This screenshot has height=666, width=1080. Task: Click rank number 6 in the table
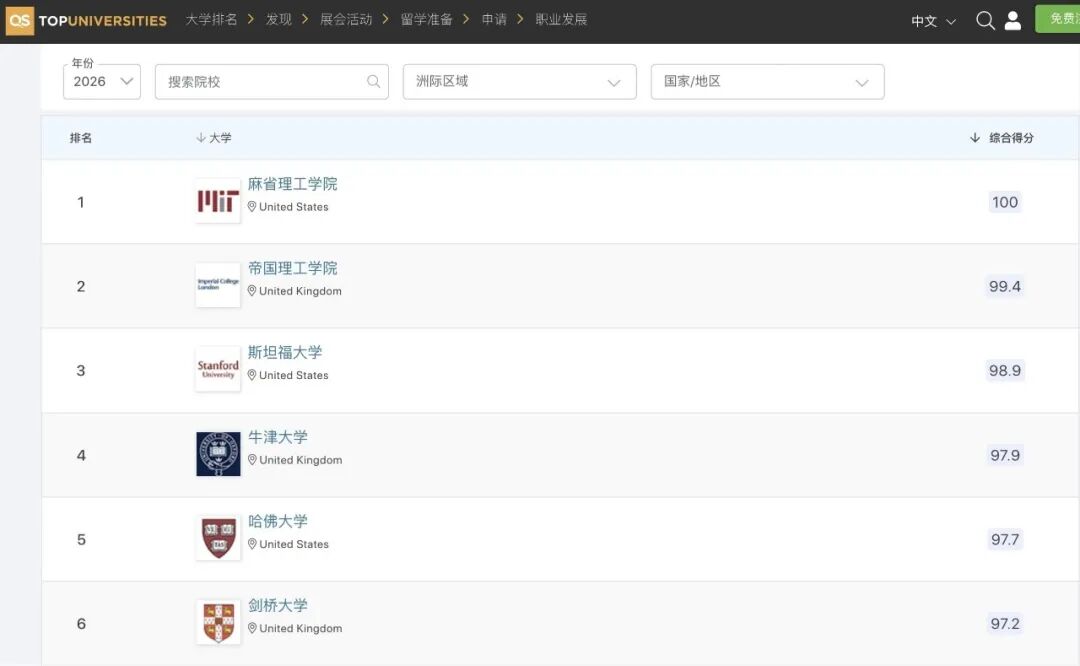click(x=81, y=623)
